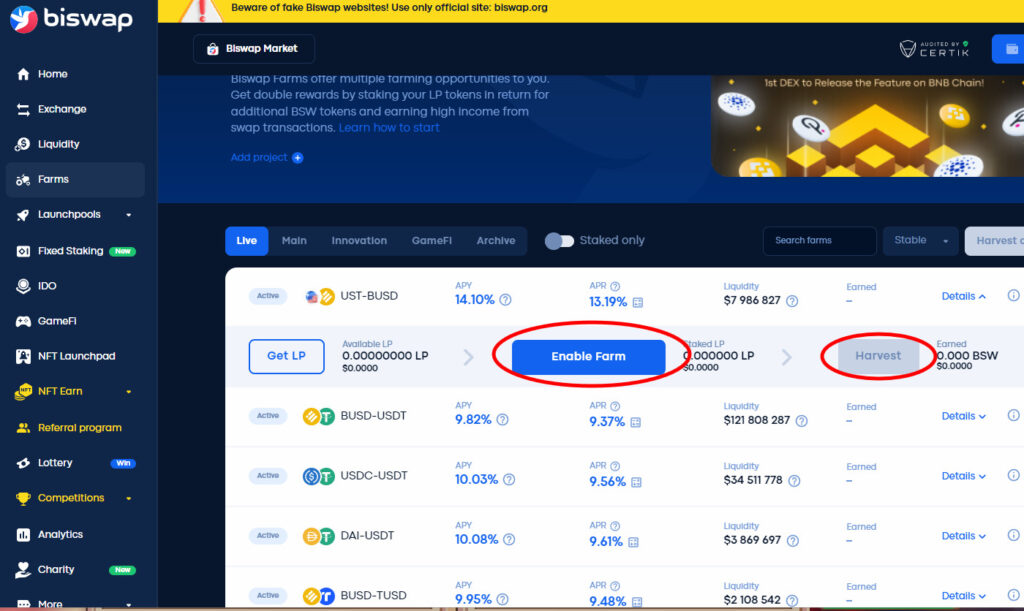
Task: Click the Enable Farm button
Action: [588, 357]
